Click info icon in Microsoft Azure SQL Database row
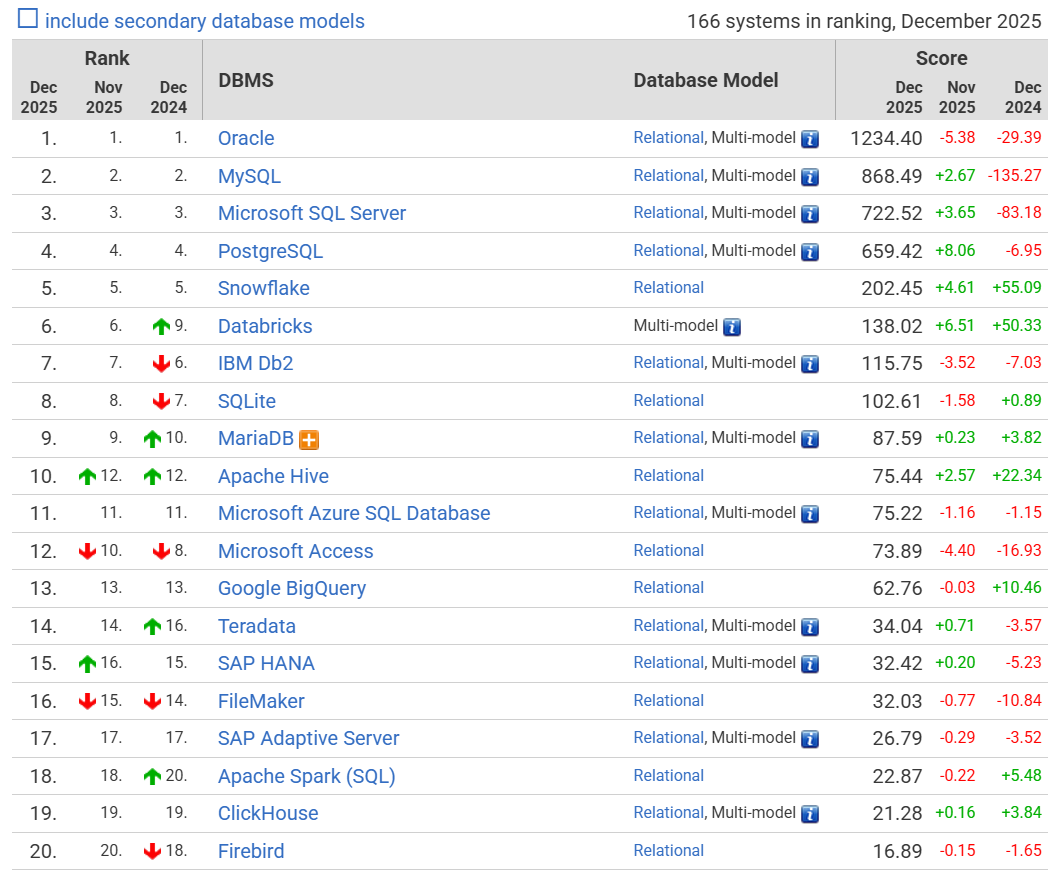This screenshot has height=871, width=1064. (x=810, y=514)
